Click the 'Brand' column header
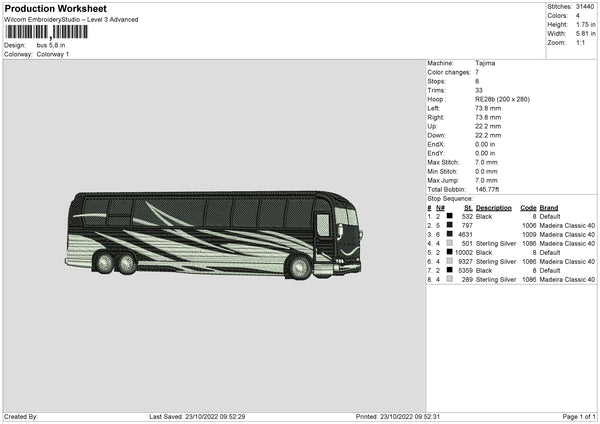This screenshot has height=424, width=600. (x=549, y=208)
